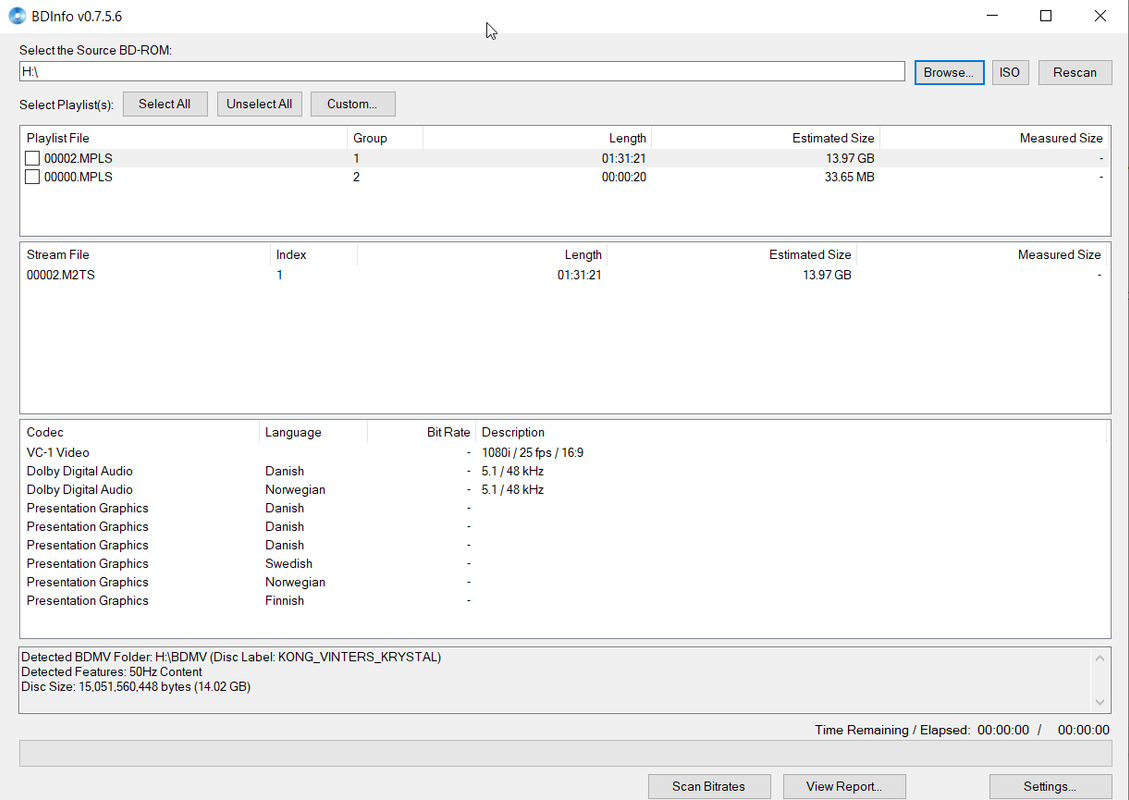
Task: Tick the 00000.MPLS playlist checkbox
Action: [32, 177]
